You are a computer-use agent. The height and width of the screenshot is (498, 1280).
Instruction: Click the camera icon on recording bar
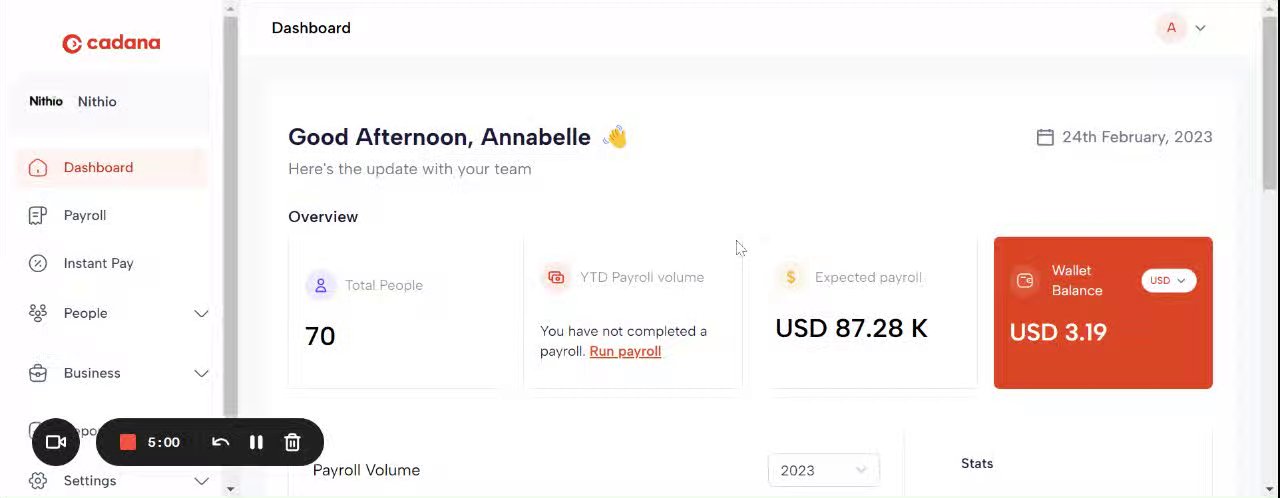click(x=56, y=442)
